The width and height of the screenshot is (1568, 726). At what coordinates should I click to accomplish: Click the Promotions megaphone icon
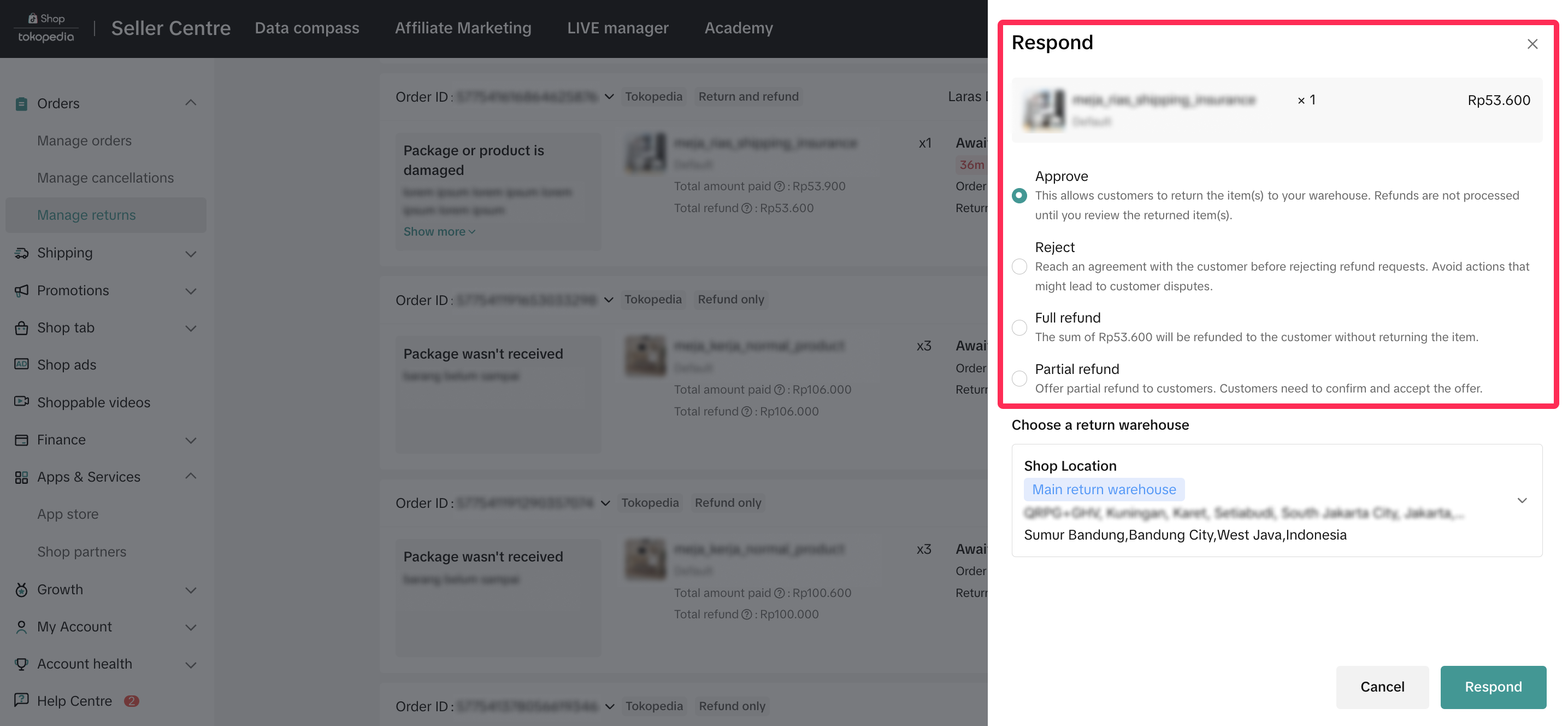(x=21, y=290)
